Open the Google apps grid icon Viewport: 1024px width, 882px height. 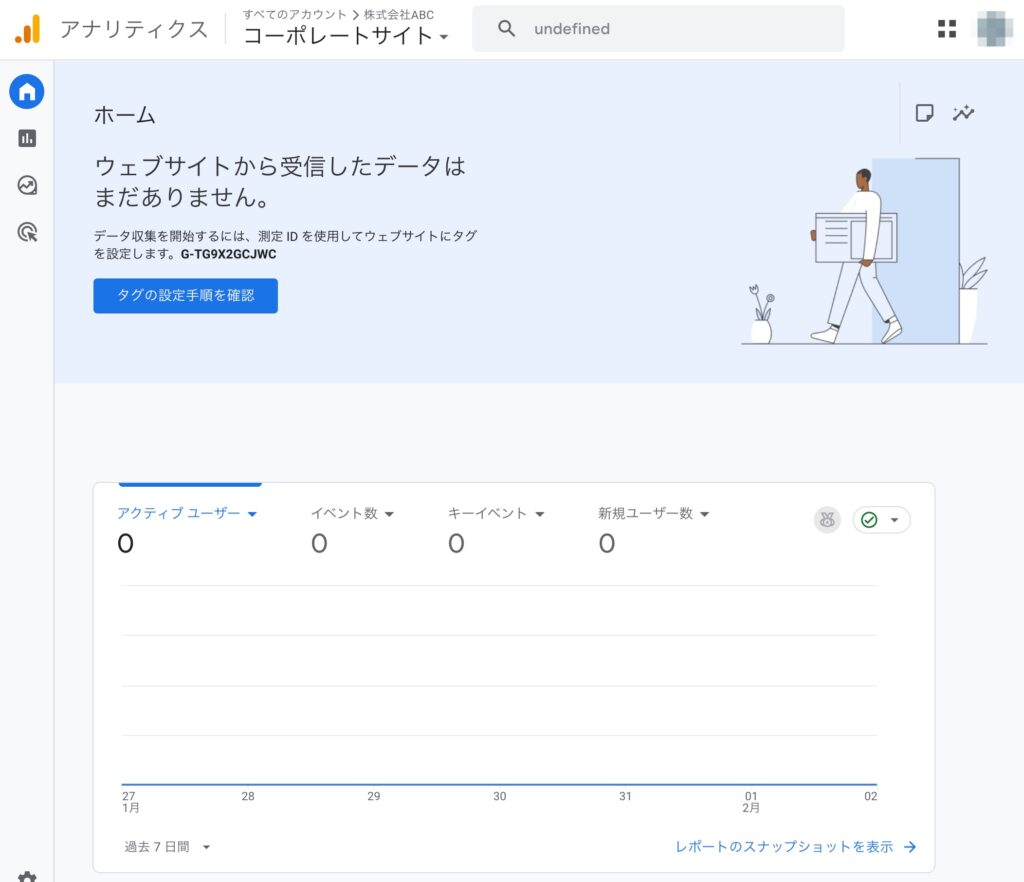[x=946, y=29]
